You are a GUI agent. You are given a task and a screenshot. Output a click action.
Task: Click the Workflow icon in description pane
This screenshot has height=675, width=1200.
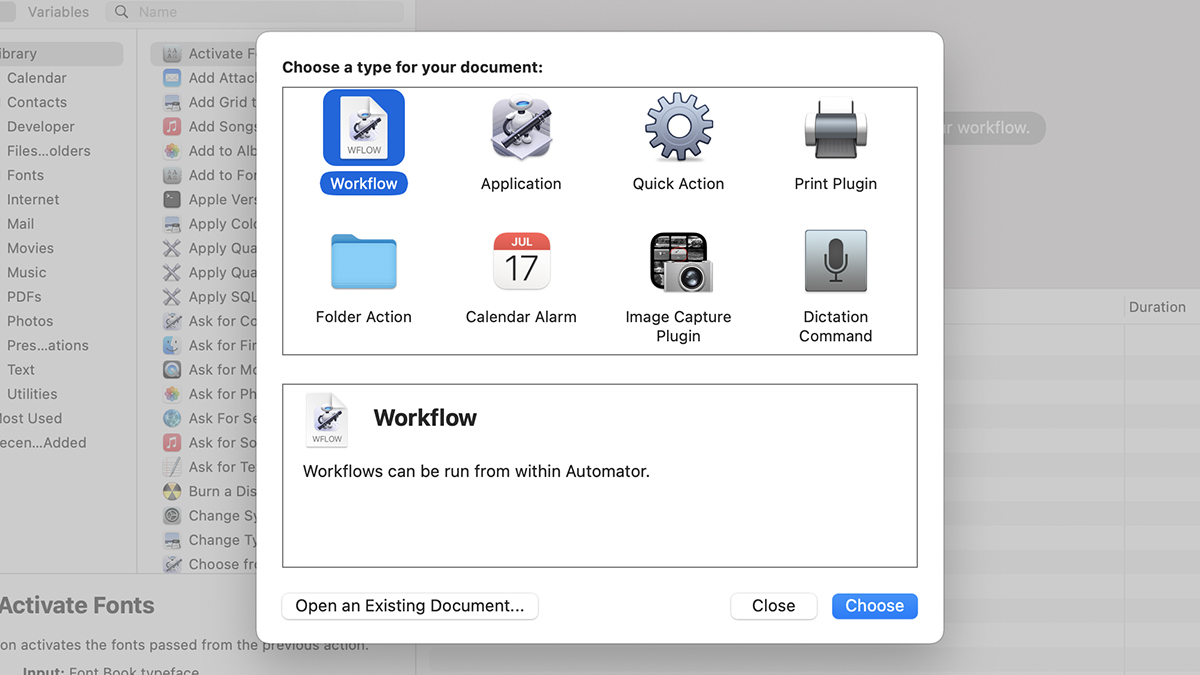click(x=327, y=420)
